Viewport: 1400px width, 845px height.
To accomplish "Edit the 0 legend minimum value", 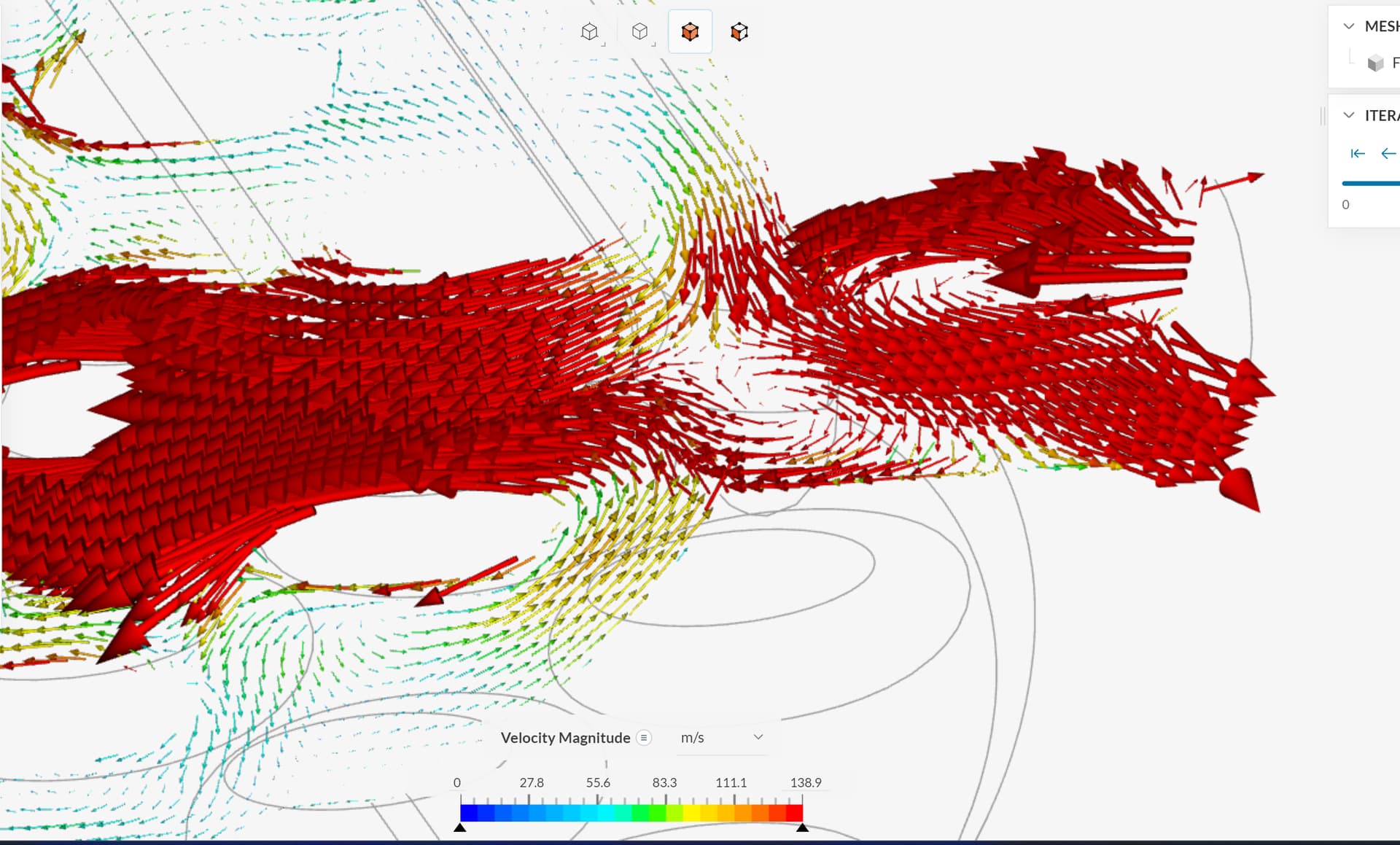I will coord(457,782).
